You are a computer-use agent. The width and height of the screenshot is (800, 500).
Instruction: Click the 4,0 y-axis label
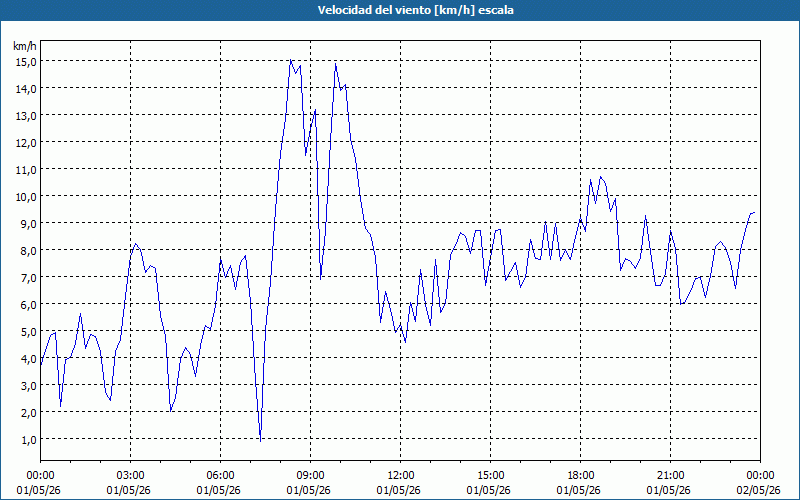[x=29, y=359]
